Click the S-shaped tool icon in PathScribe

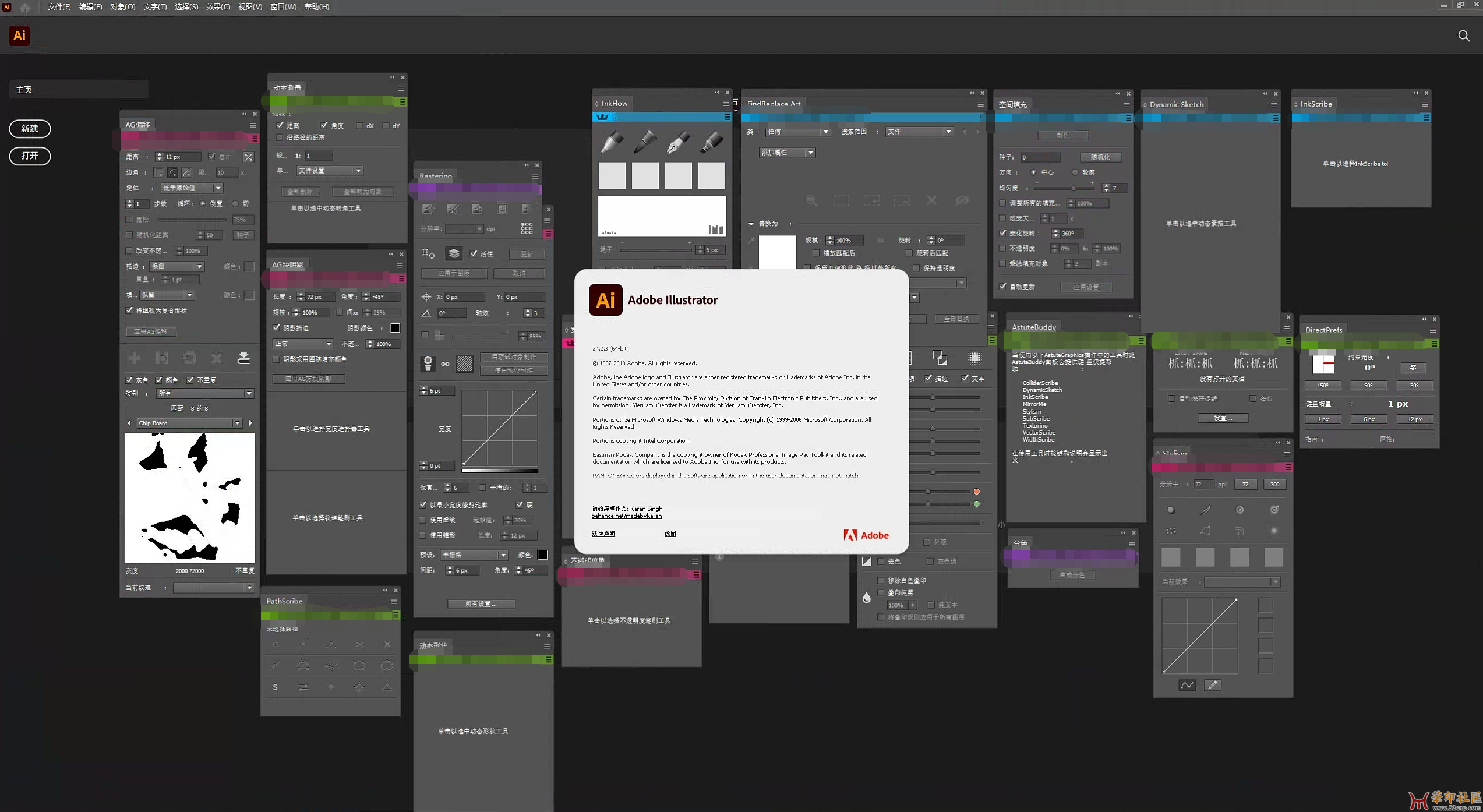(x=275, y=687)
